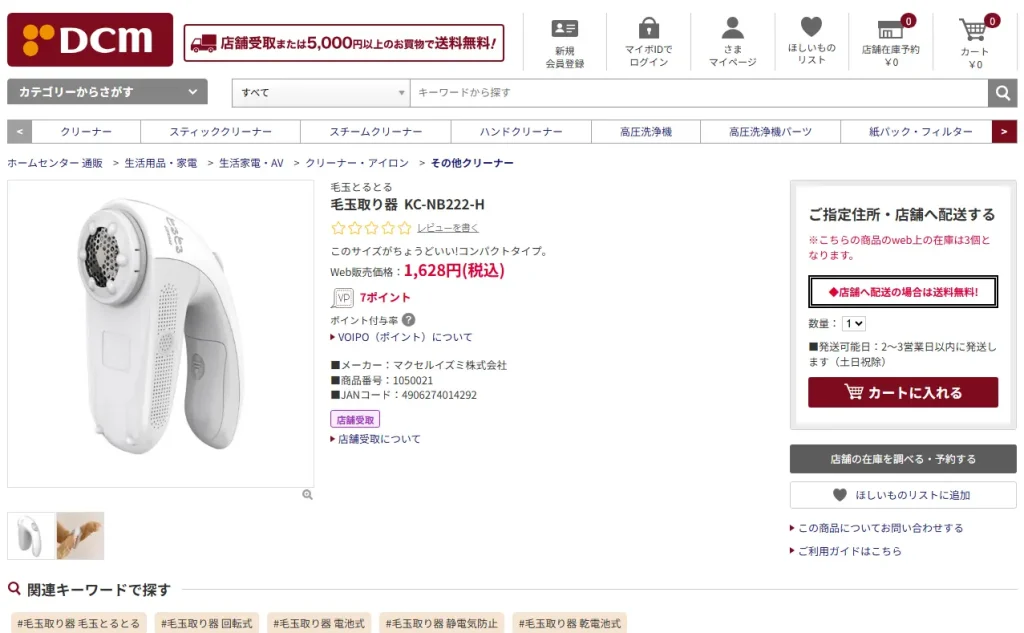Switch to スチームクリーナー category tab
Screen dimensions: 1024x633
point(376,131)
